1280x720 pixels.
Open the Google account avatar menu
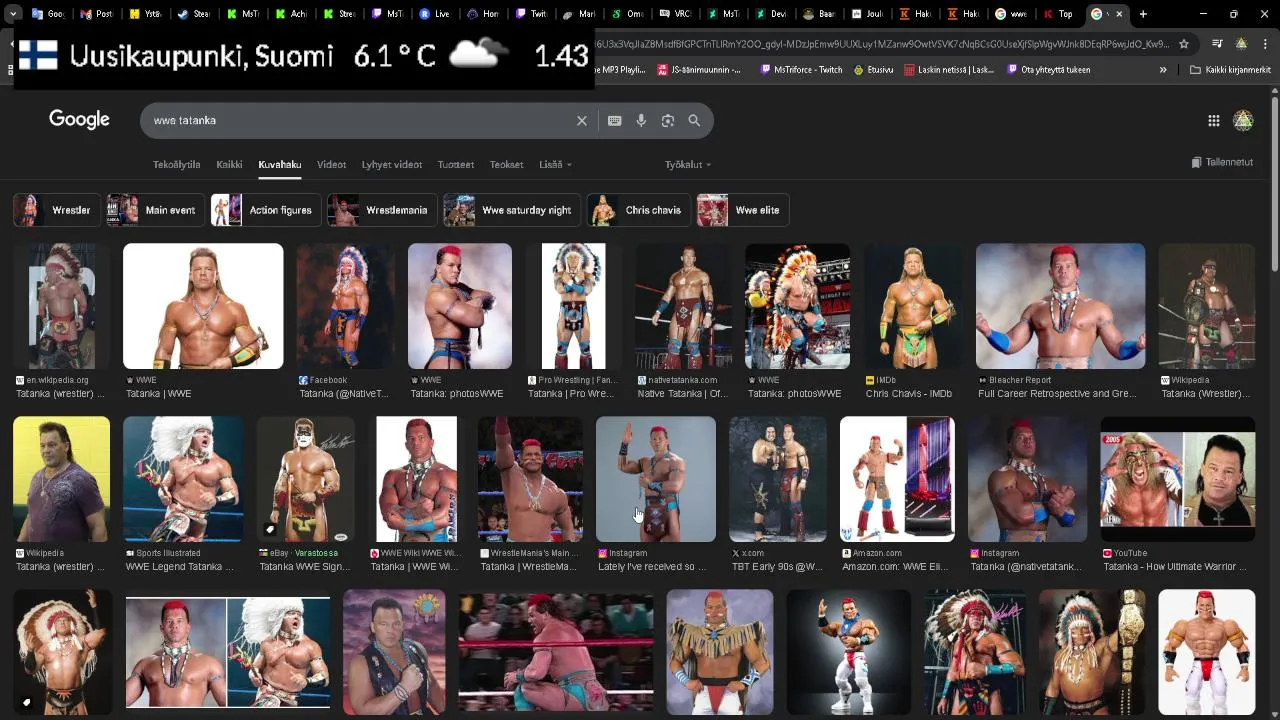[1243, 120]
